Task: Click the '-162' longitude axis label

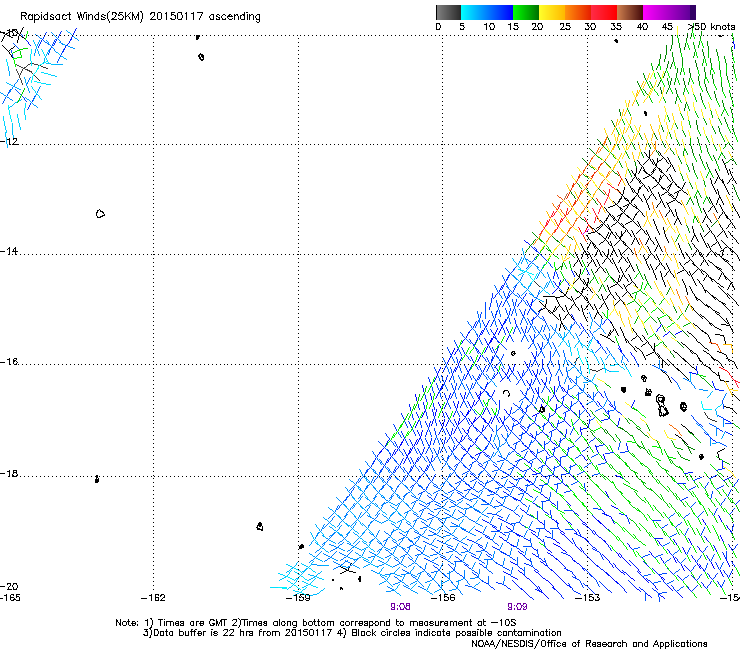Action: pos(153,598)
